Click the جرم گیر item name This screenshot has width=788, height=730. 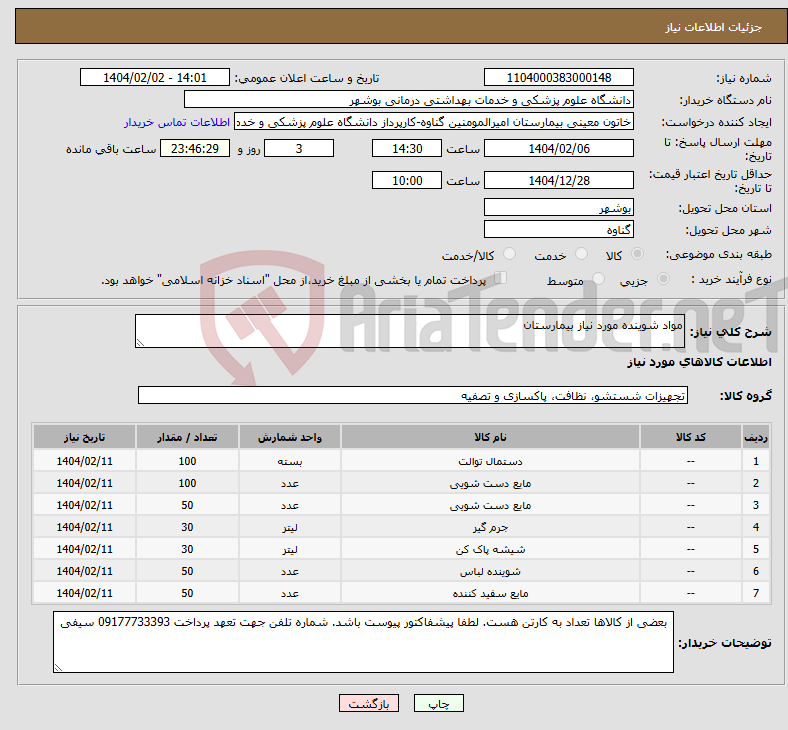pos(490,528)
